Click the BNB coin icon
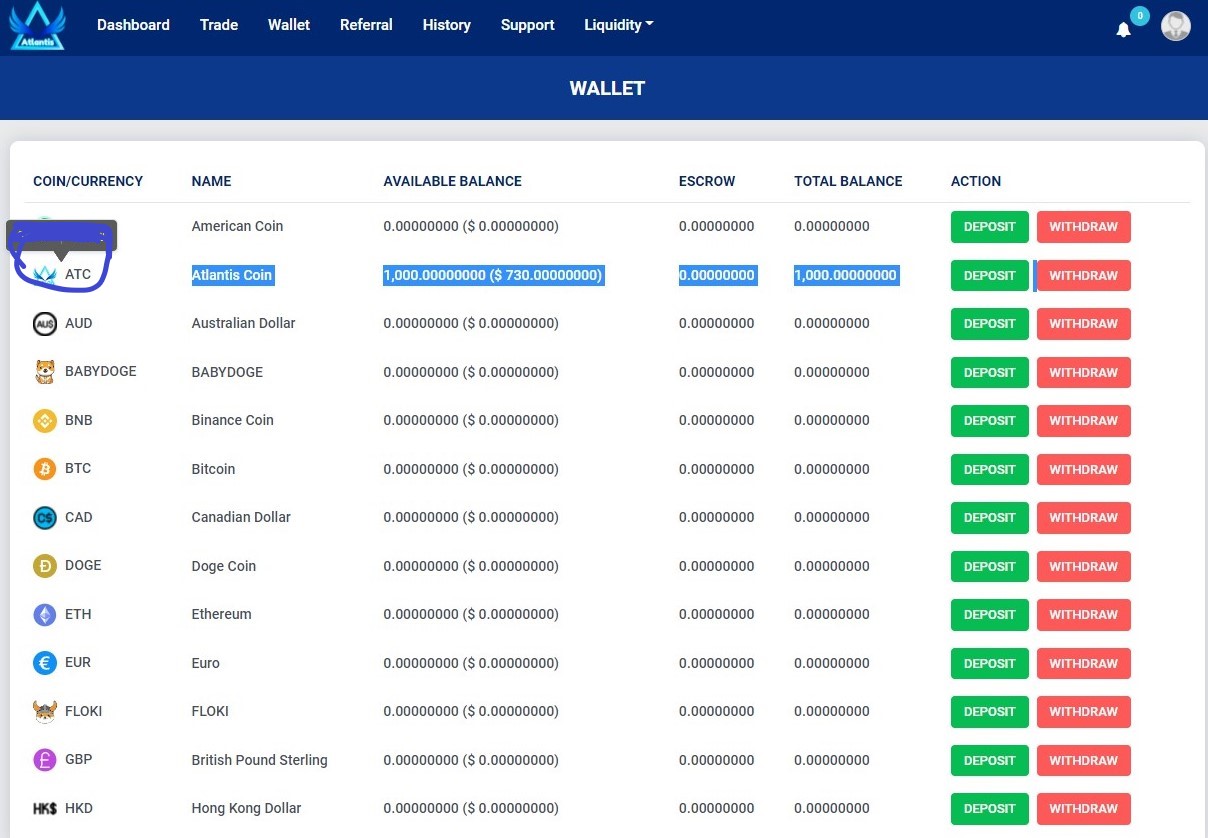This screenshot has height=838, width=1208. pos(45,420)
